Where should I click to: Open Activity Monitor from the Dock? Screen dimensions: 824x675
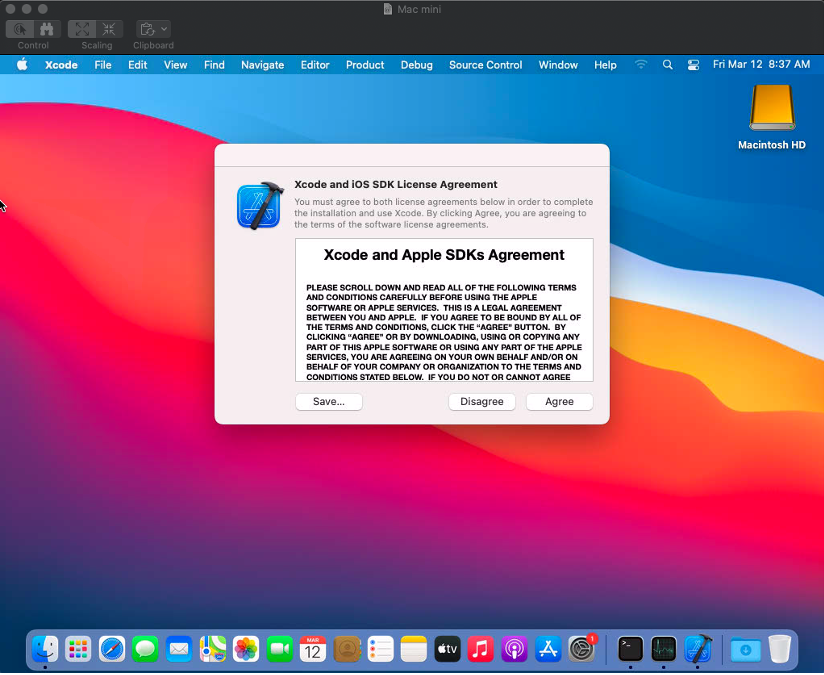tap(664, 649)
